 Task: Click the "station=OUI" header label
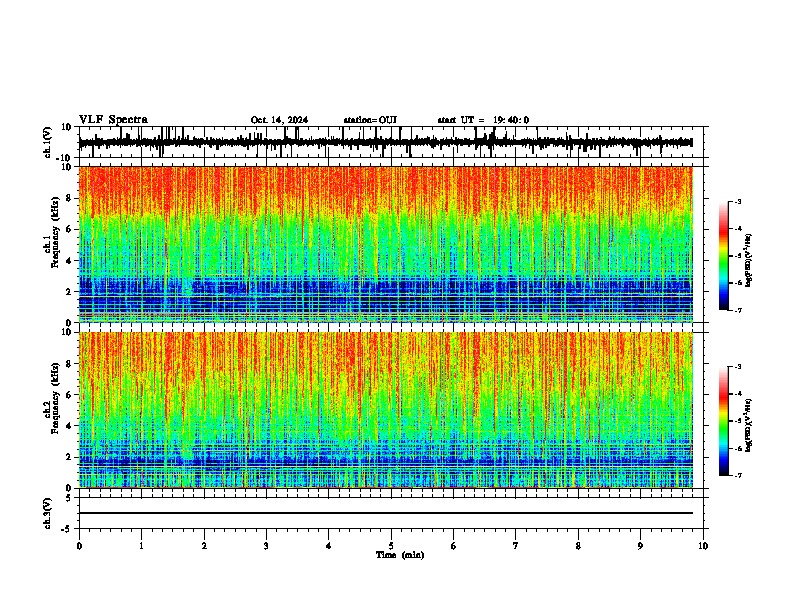[370, 120]
